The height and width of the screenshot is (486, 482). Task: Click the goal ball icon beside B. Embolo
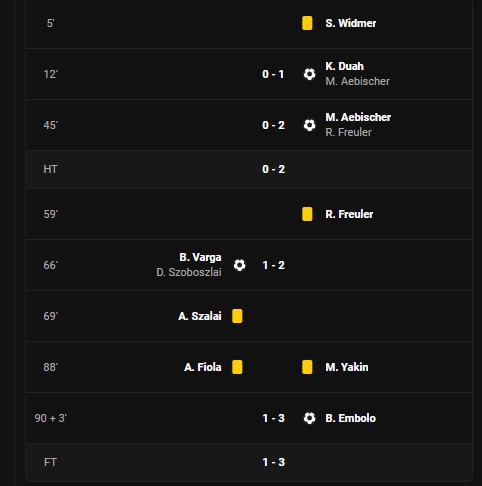click(x=309, y=418)
